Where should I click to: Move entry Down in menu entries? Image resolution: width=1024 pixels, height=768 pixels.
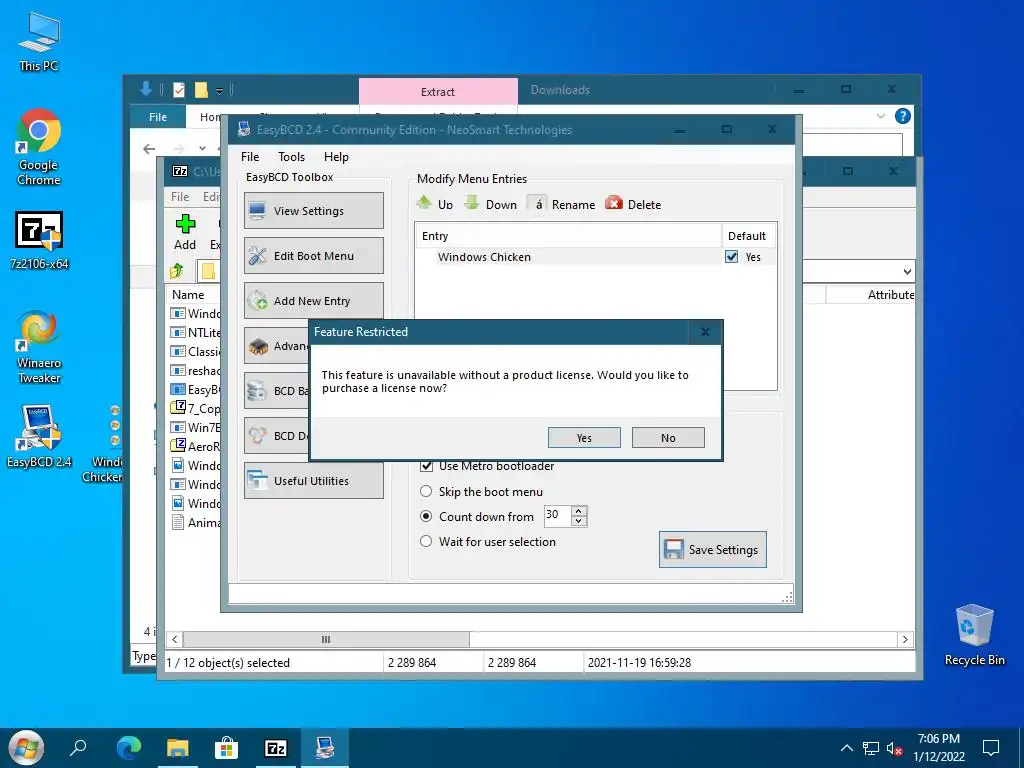[490, 204]
